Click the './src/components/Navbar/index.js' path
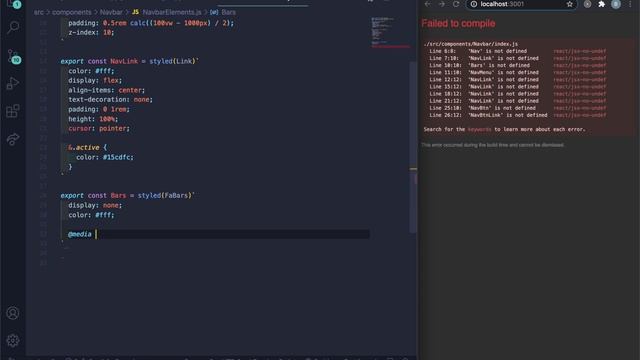Screen dimensions: 640x360 click(x=471, y=44)
